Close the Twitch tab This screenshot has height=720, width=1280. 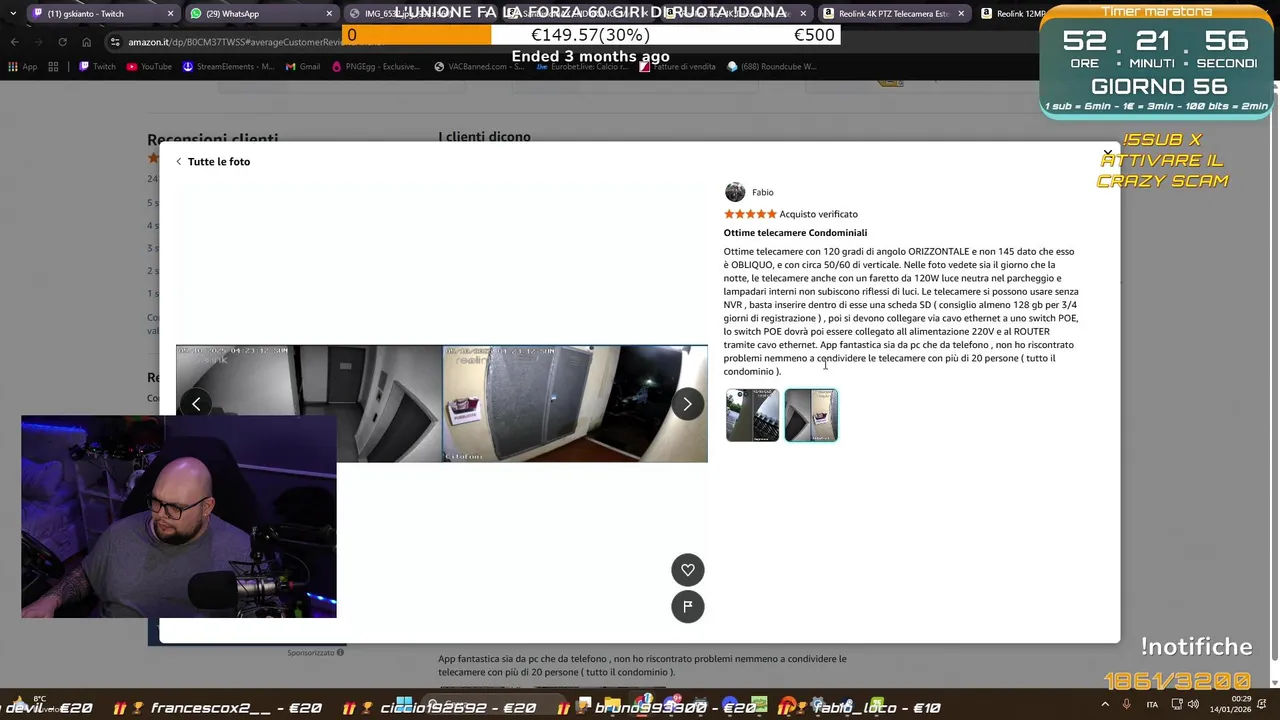[170, 14]
